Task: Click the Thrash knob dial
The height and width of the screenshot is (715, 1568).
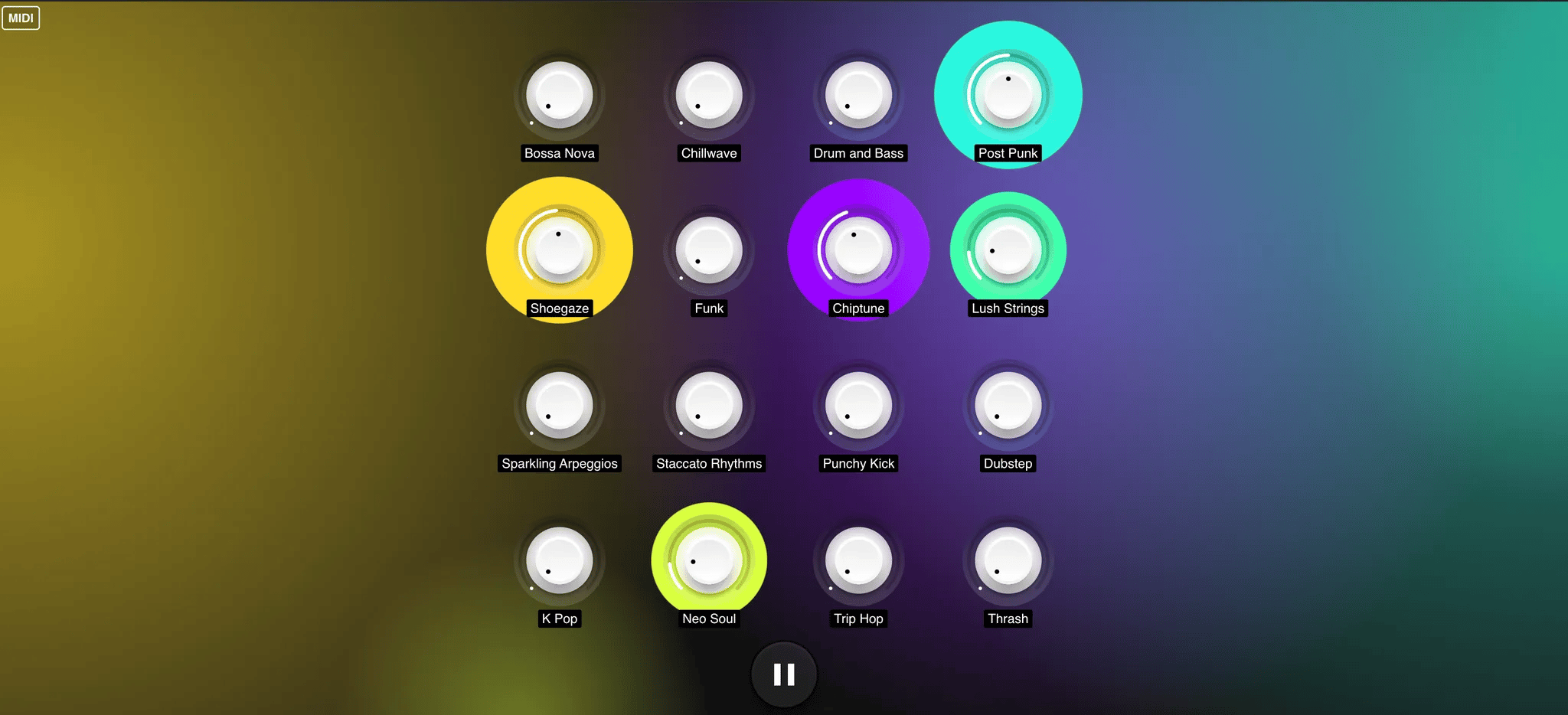Action: 1008,560
